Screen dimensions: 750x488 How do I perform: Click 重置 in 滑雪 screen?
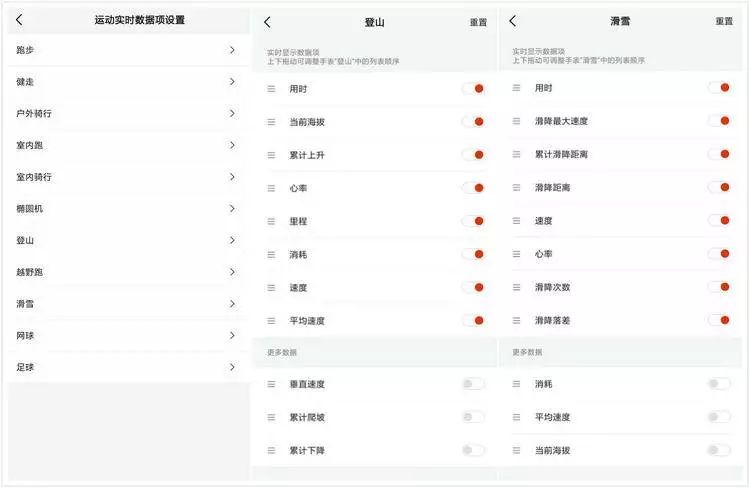[724, 21]
